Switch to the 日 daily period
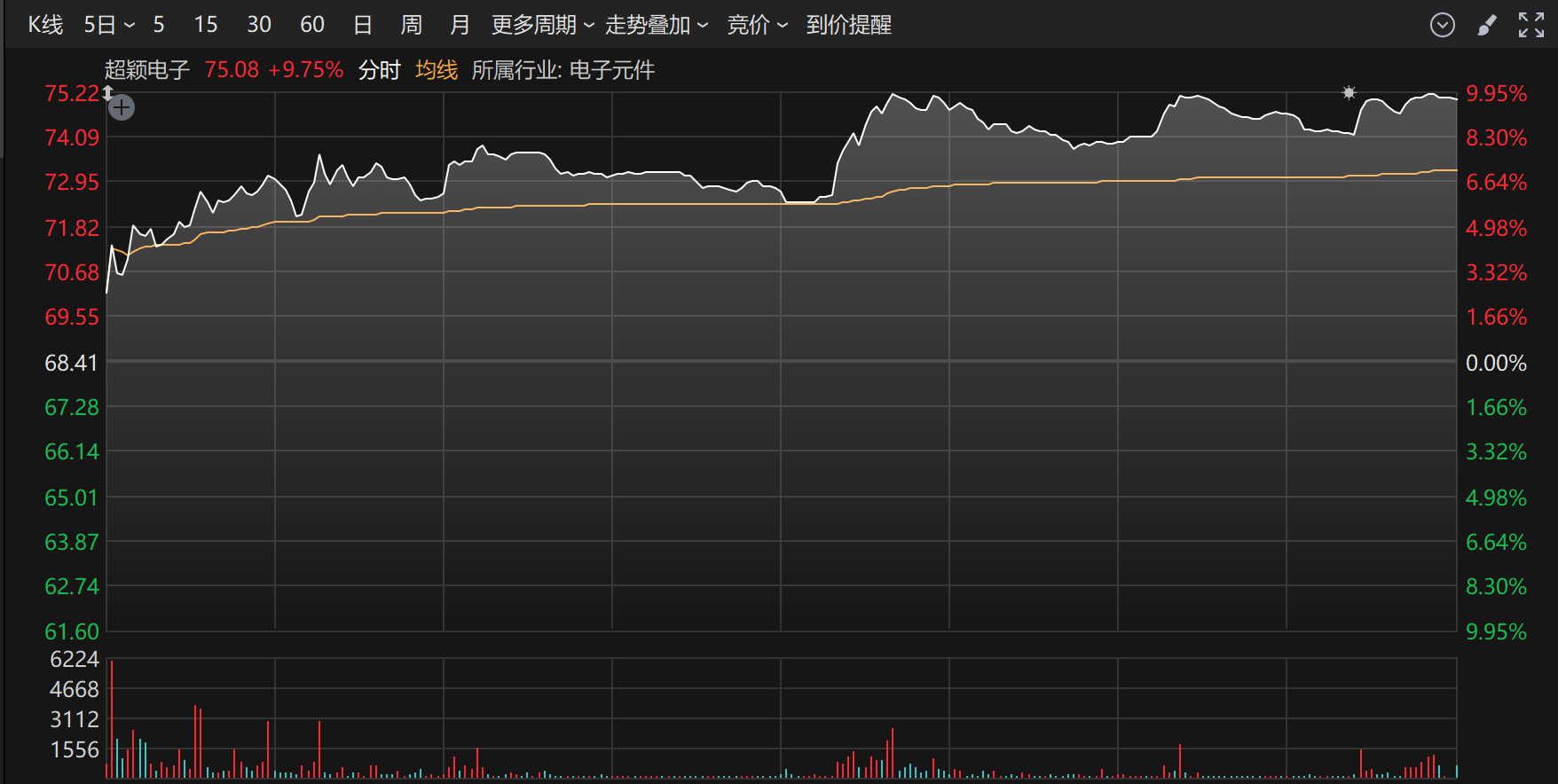This screenshot has height=784, width=1558. pos(362,25)
